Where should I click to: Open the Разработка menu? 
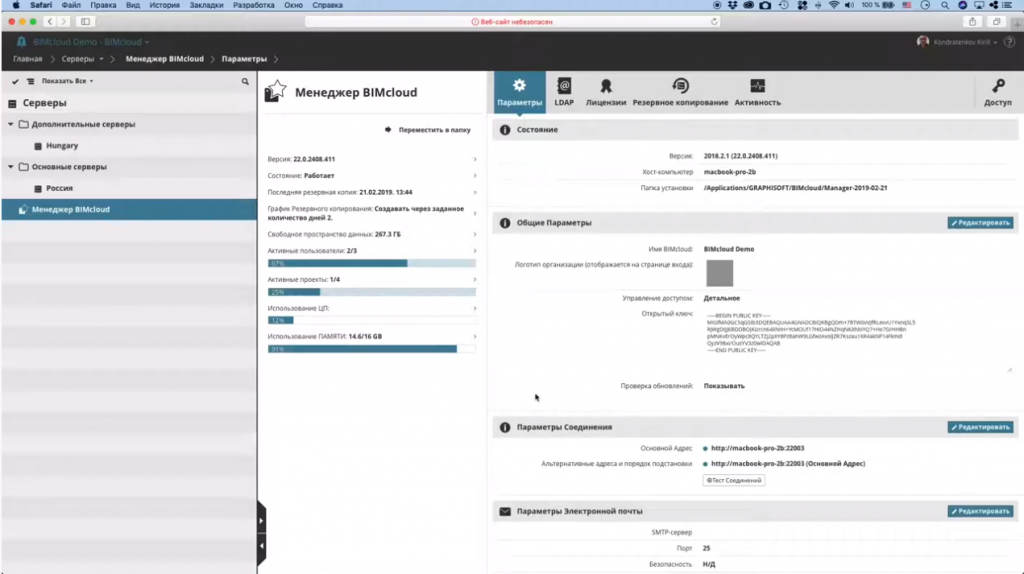[x=253, y=5]
